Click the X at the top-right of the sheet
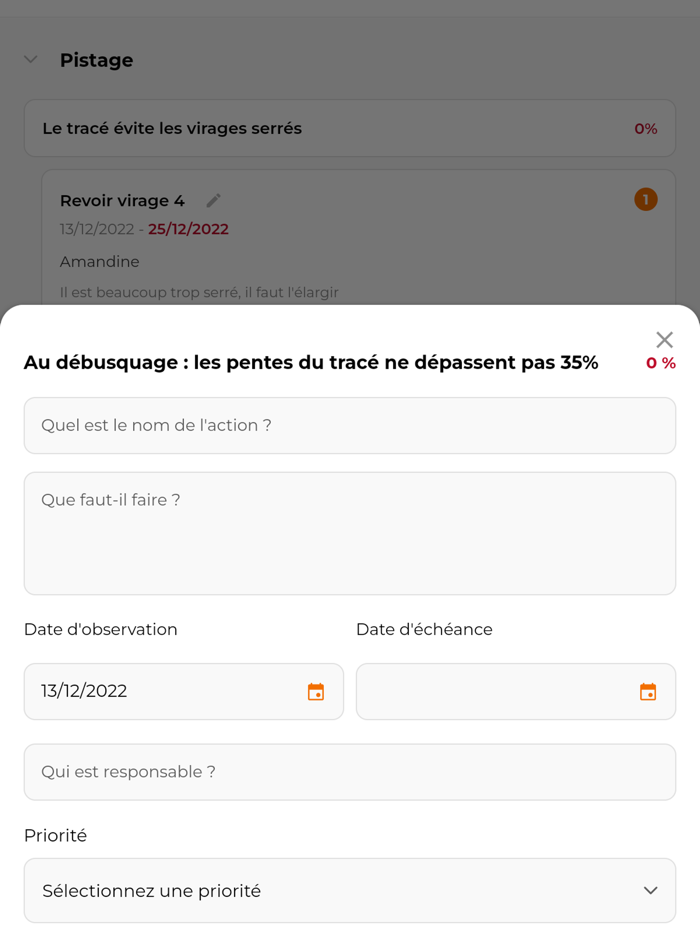Image resolution: width=700 pixels, height=934 pixels. pos(664,339)
